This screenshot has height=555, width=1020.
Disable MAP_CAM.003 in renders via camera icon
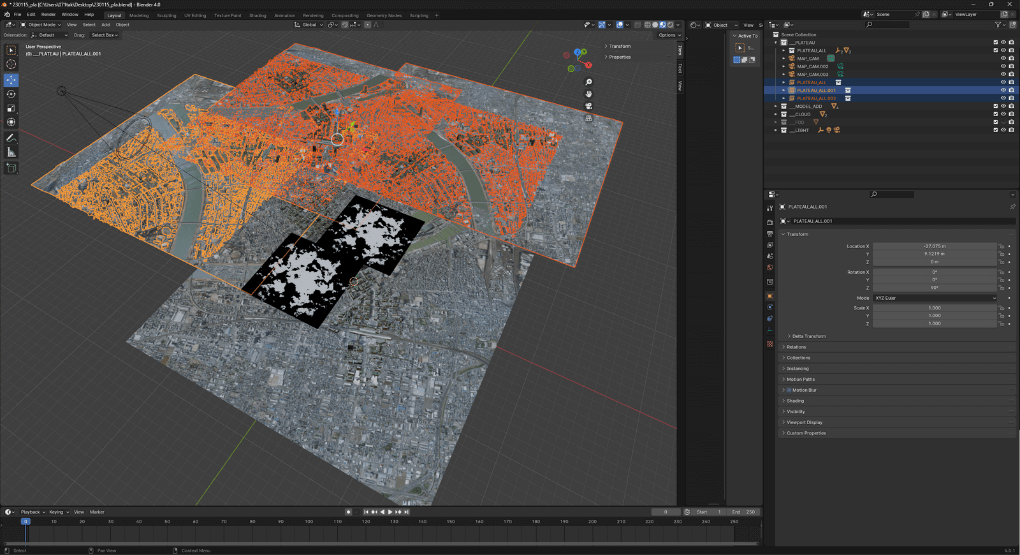pos(1011,74)
